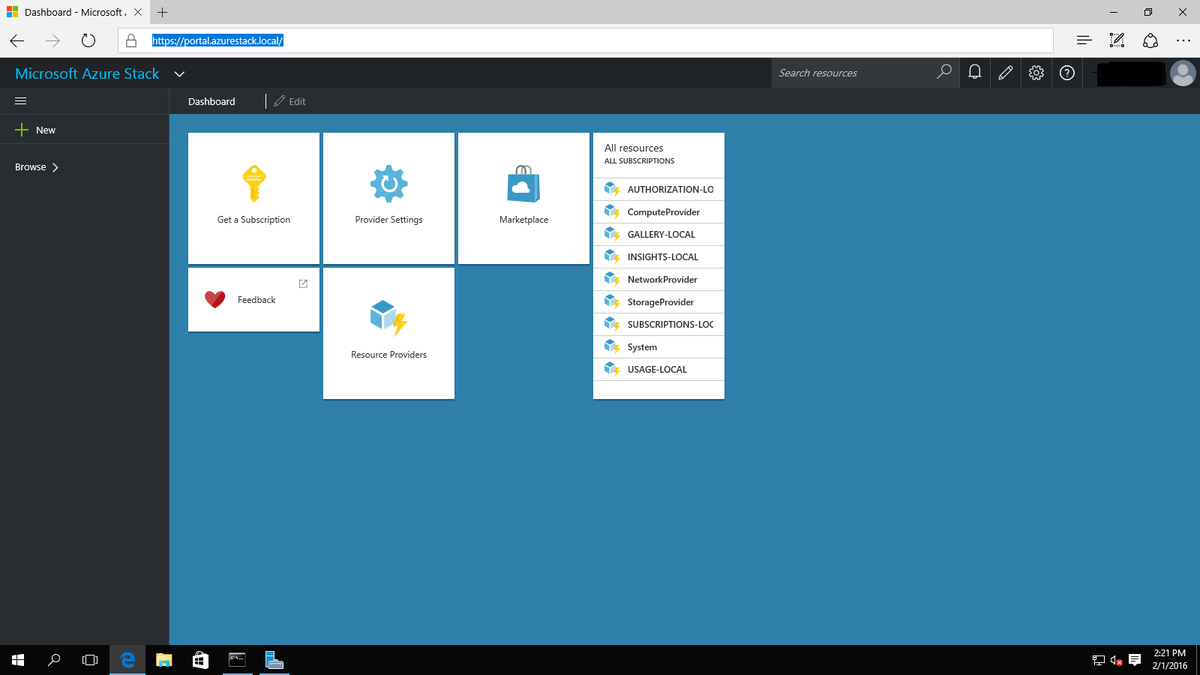Open the INSIGHTS-LOCAL resource

pyautogui.click(x=659, y=257)
